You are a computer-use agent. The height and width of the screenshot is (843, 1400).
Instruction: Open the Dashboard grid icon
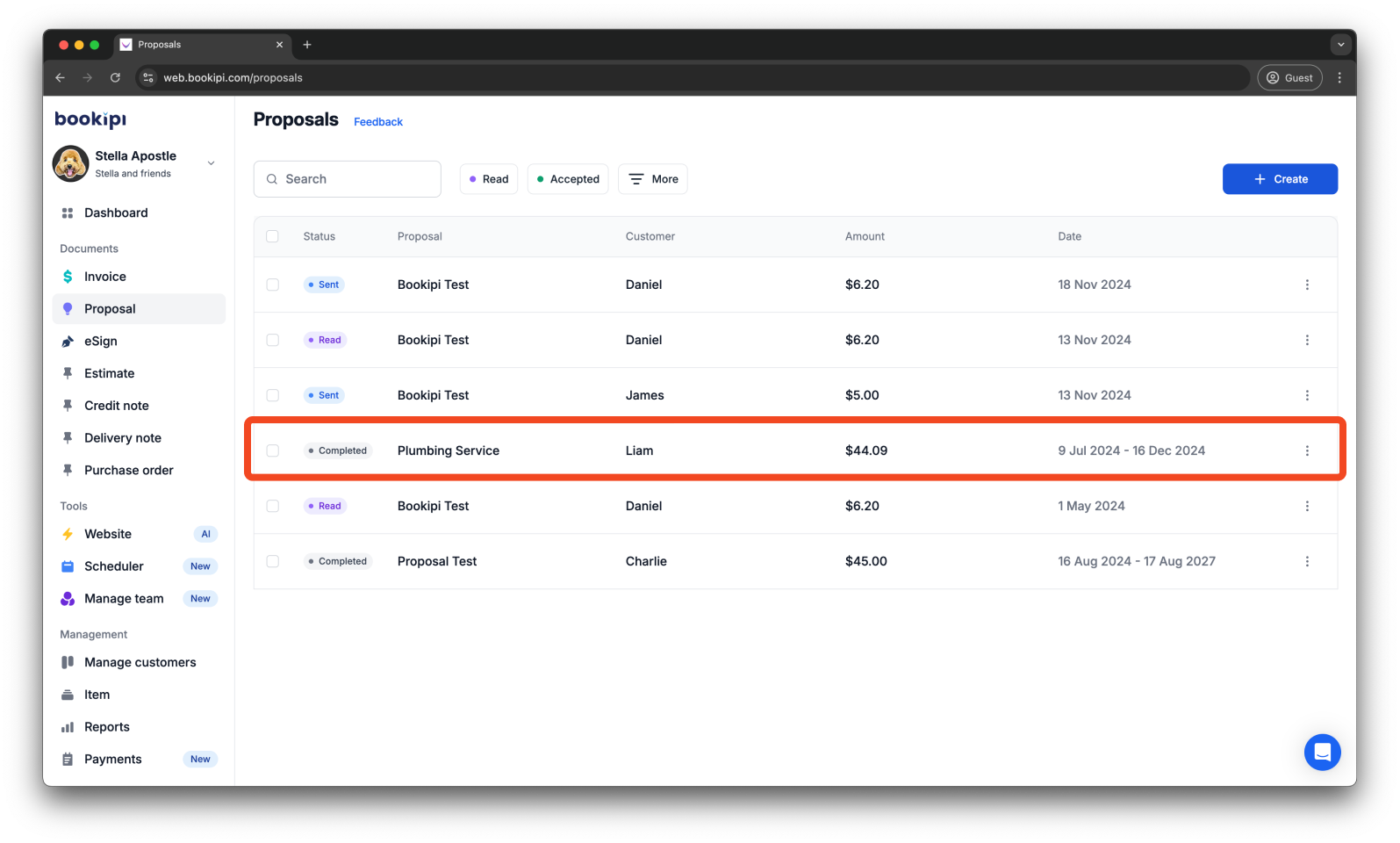(68, 213)
